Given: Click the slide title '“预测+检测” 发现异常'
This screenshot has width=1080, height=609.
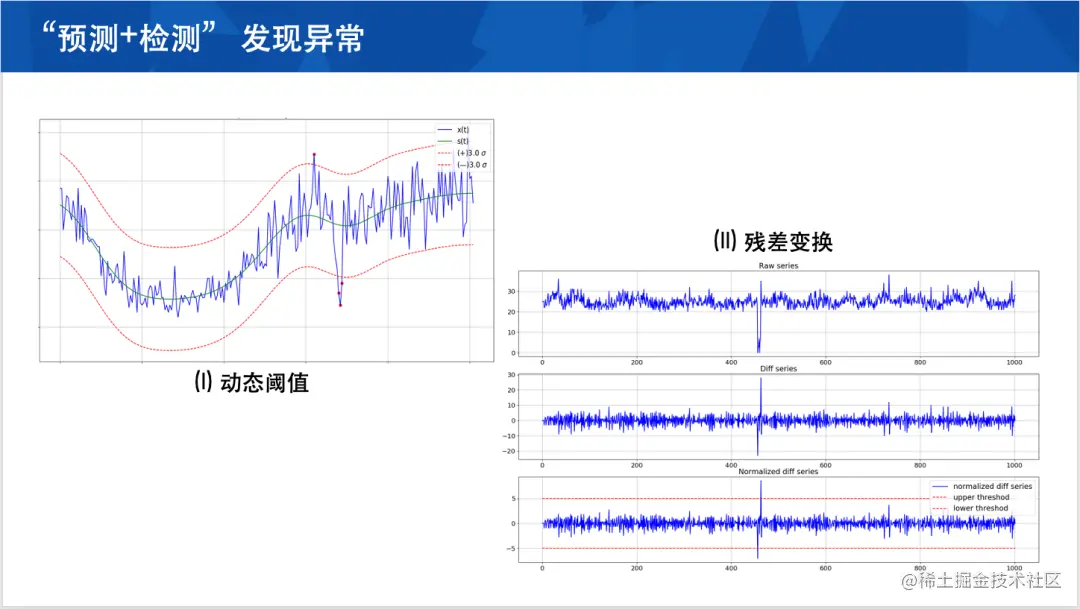Looking at the screenshot, I should 202,37.
